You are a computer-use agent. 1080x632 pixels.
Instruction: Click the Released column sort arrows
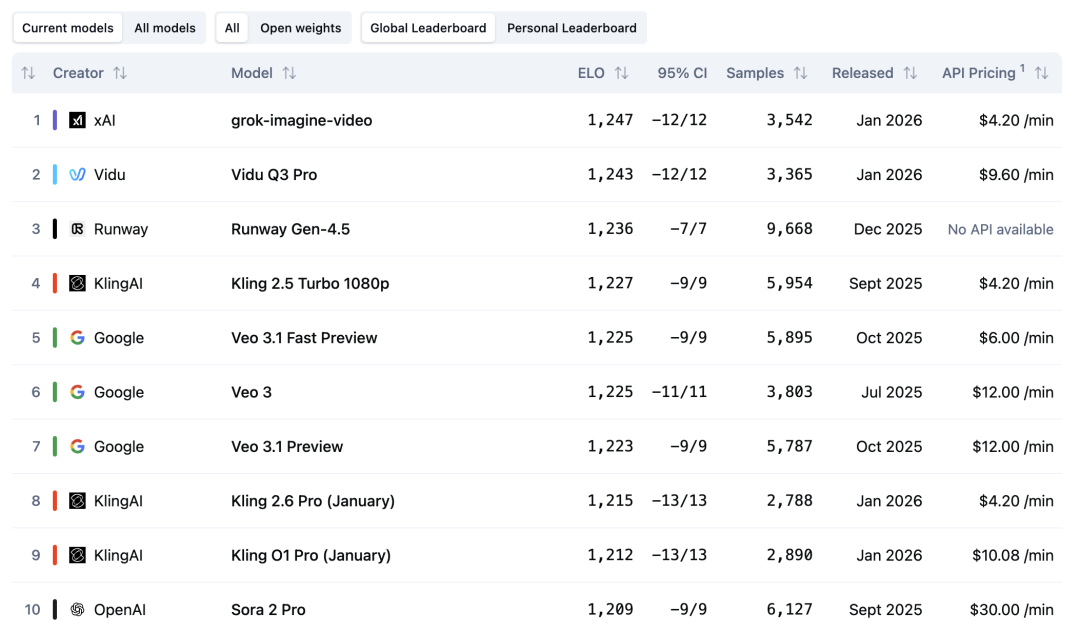(x=910, y=73)
